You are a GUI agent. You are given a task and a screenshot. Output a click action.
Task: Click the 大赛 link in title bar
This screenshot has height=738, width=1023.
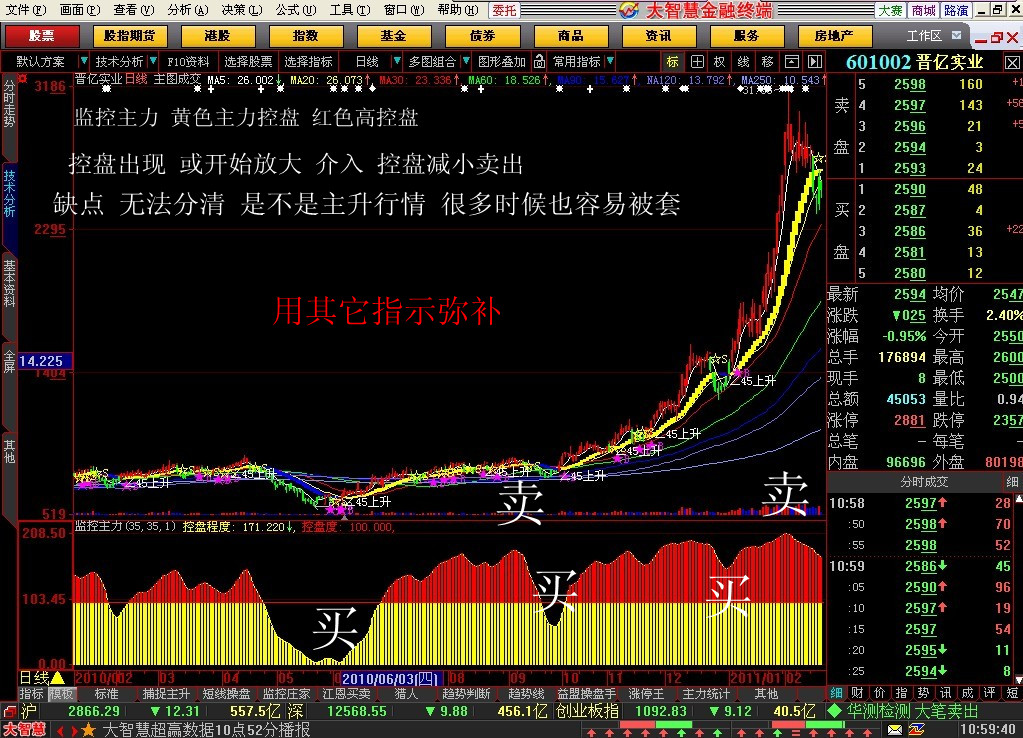[x=890, y=10]
